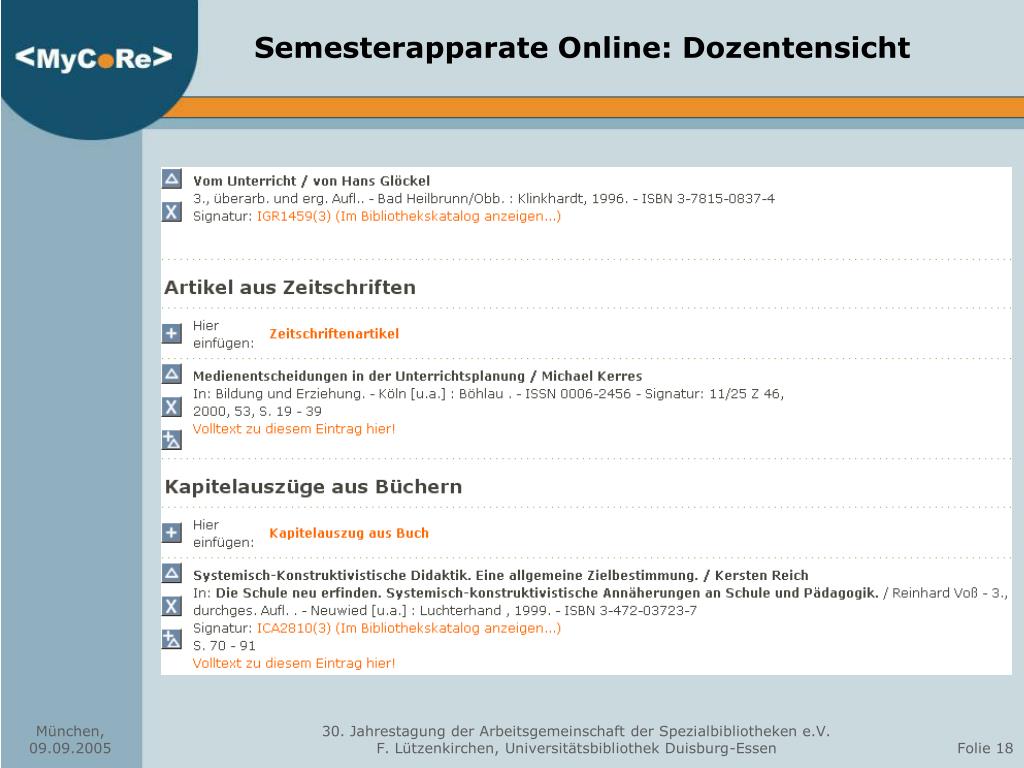Open the Kapitelauszug aus Buch insert link

[x=349, y=533]
